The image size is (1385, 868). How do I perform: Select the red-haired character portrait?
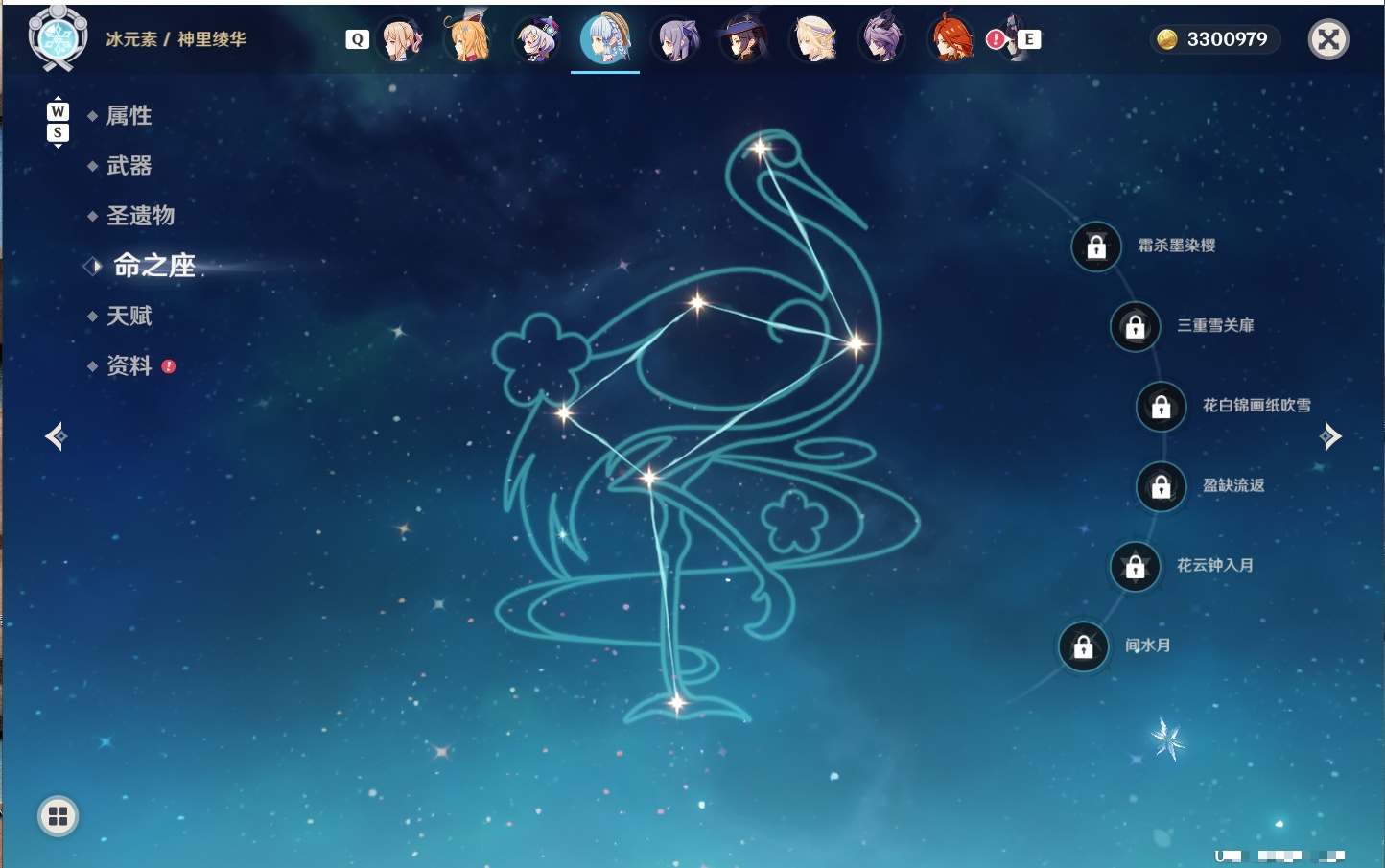click(950, 39)
